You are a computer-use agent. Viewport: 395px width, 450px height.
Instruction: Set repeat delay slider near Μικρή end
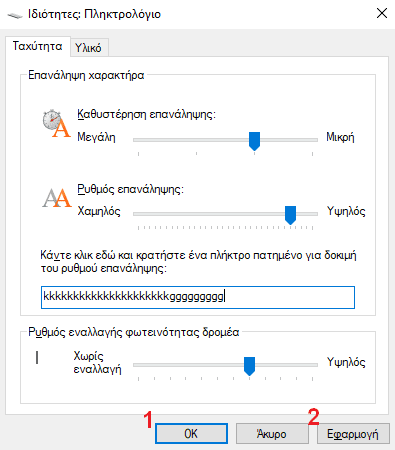tap(312, 140)
